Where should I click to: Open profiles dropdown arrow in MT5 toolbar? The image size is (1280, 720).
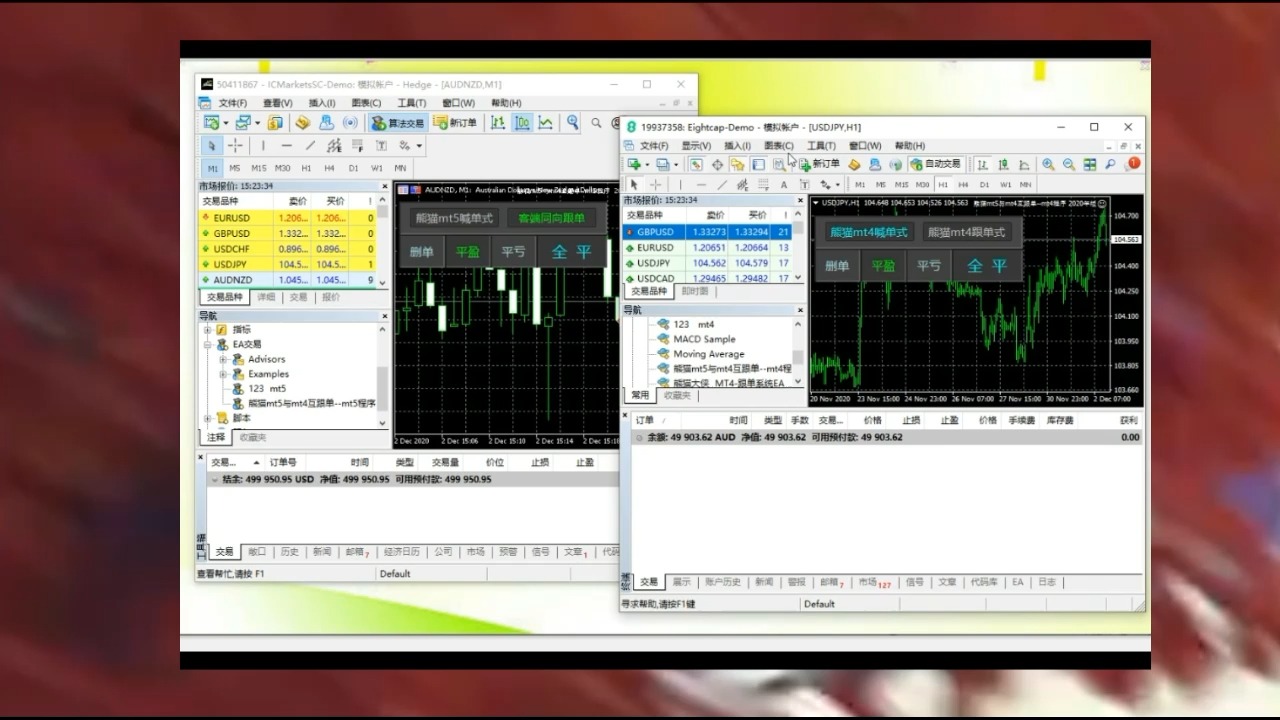(x=258, y=123)
